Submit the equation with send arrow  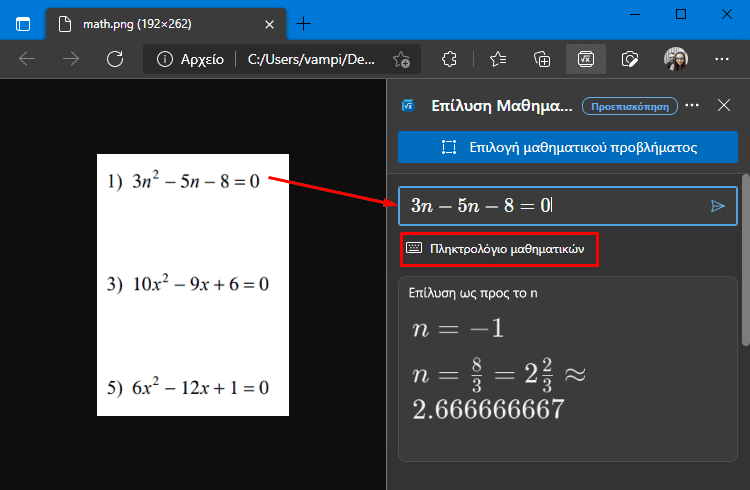[x=717, y=206]
